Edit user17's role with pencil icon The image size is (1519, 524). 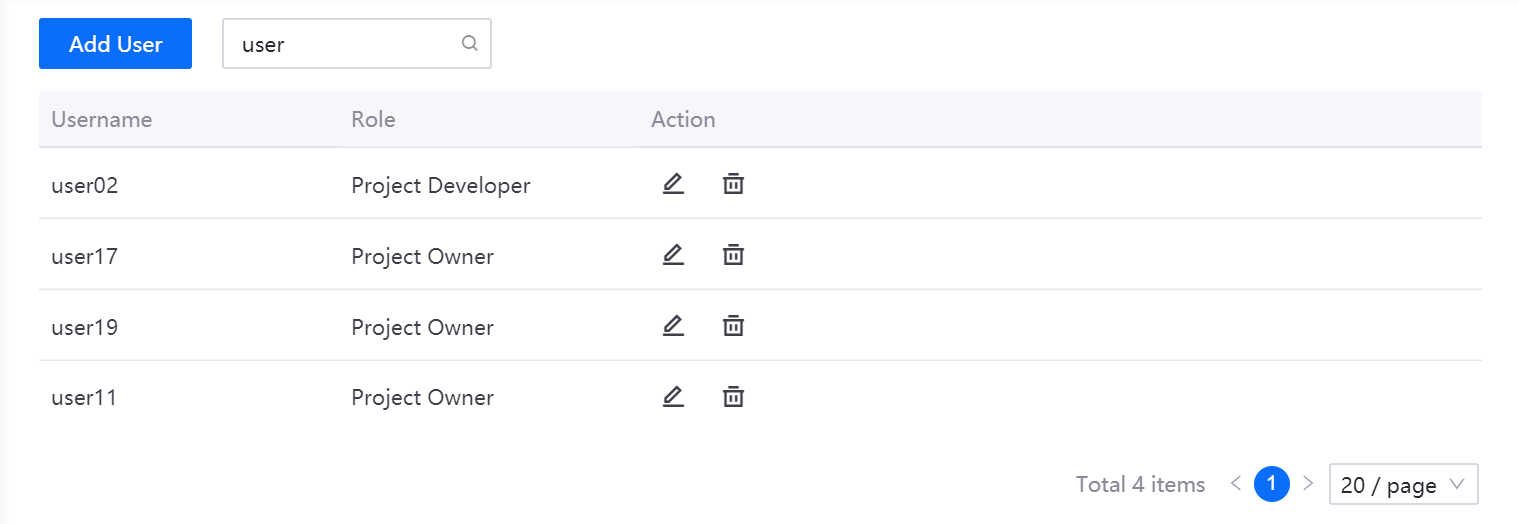tap(673, 255)
